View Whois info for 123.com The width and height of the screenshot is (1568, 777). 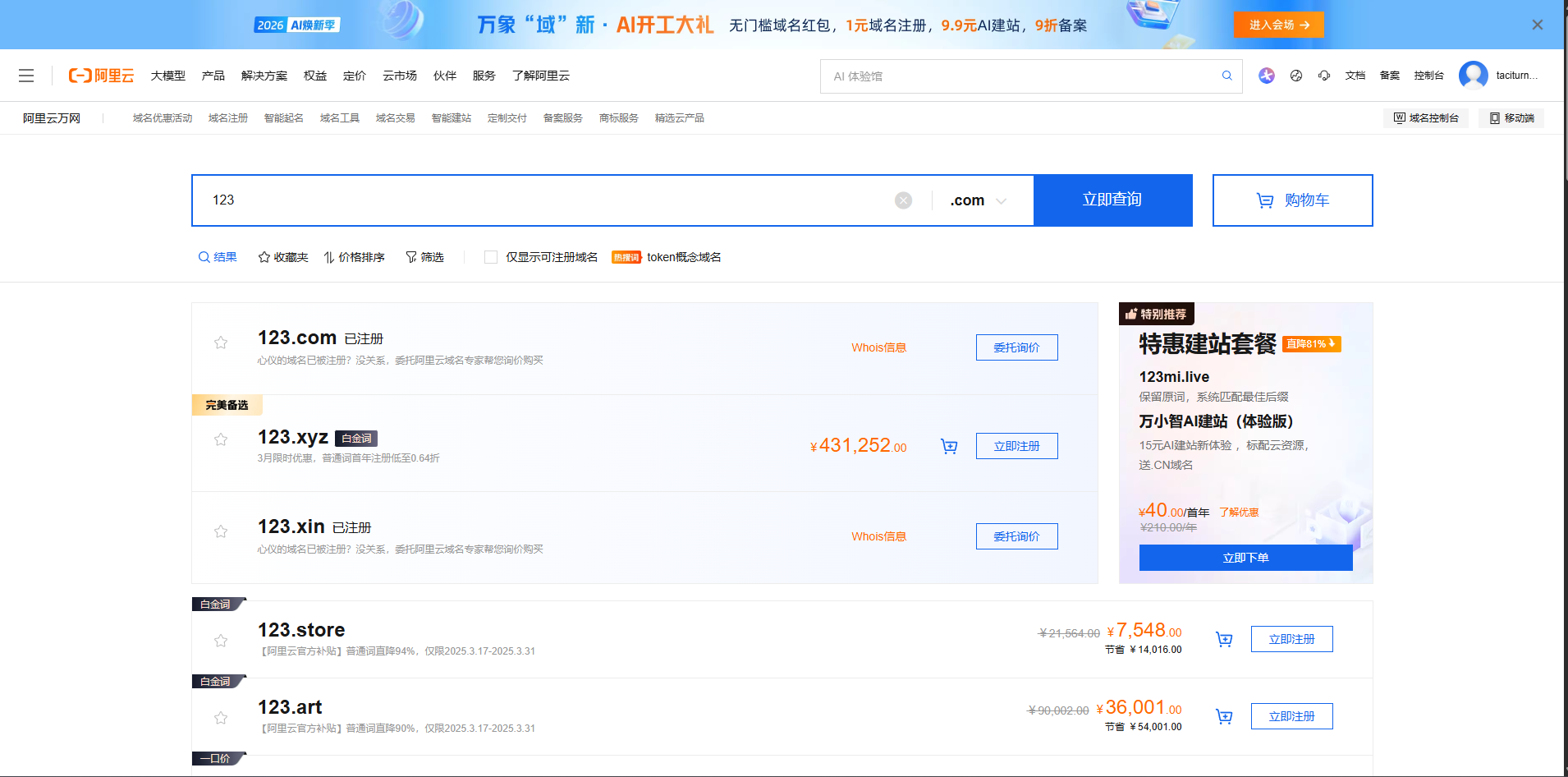[x=878, y=347]
